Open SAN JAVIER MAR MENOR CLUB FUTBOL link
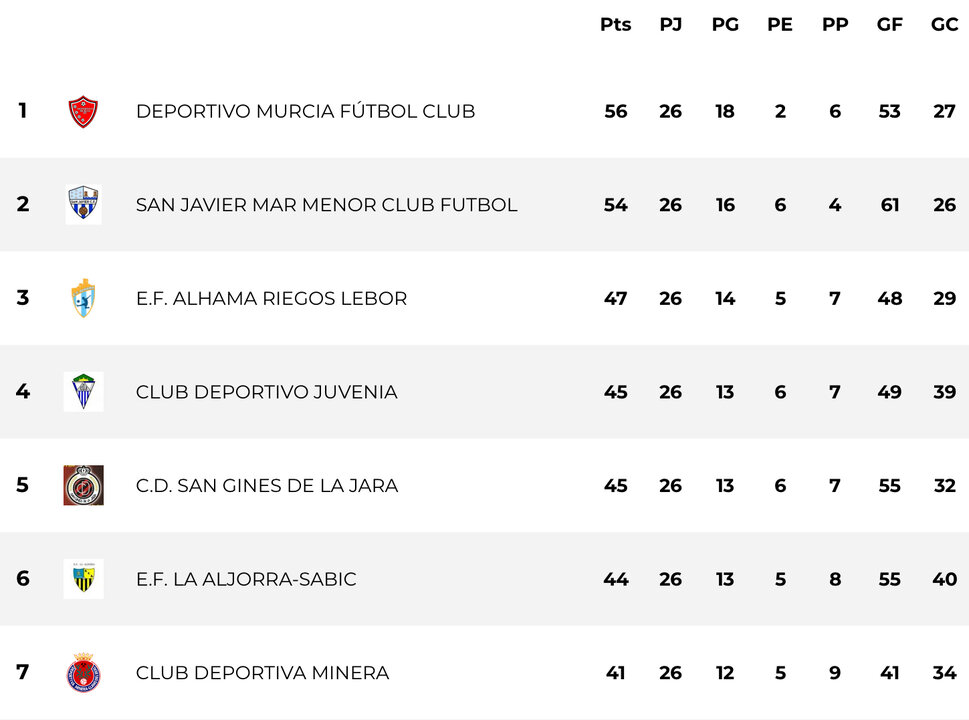 [326, 205]
